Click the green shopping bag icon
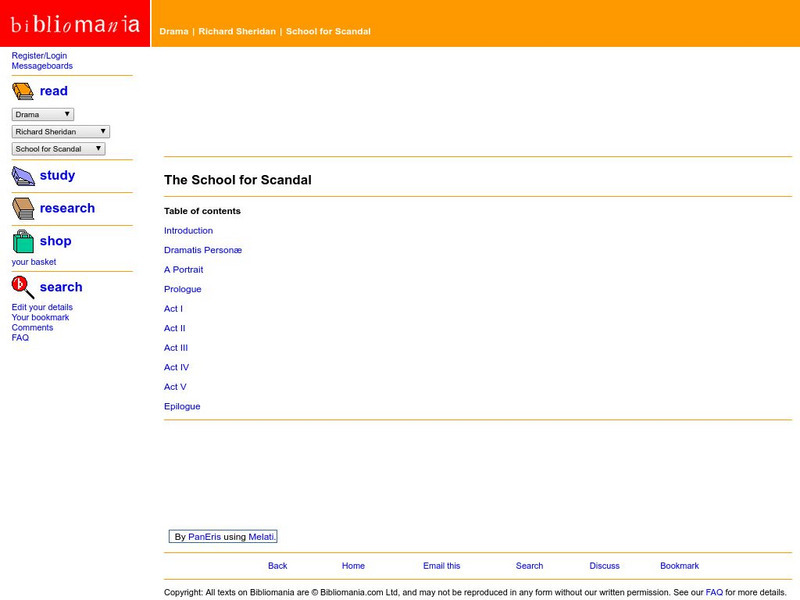The image size is (800, 600). (23, 241)
